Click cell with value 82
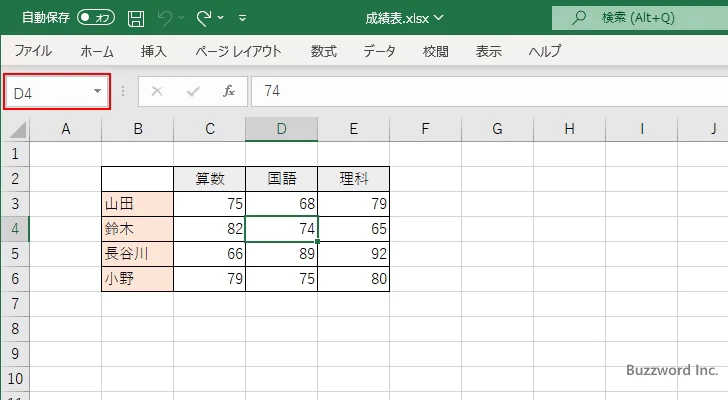Image resolution: width=728 pixels, height=400 pixels. [x=209, y=229]
